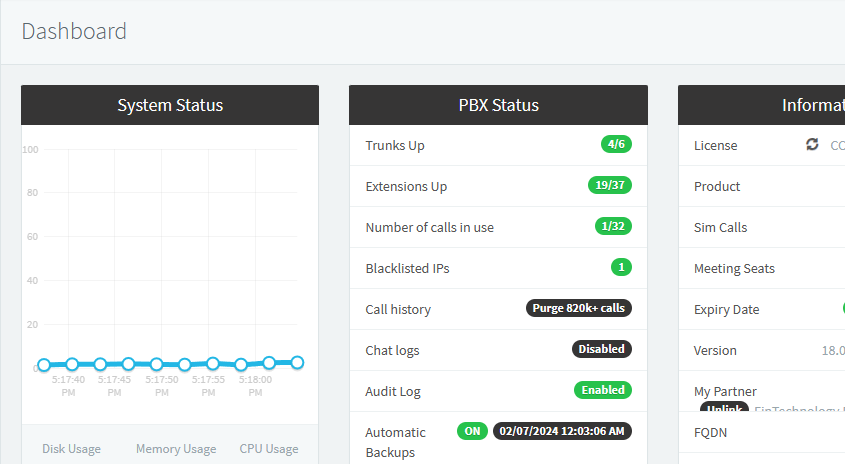This screenshot has height=464, width=845.
Task: Toggle the Automatic Backups ON badge
Action: 472,431
